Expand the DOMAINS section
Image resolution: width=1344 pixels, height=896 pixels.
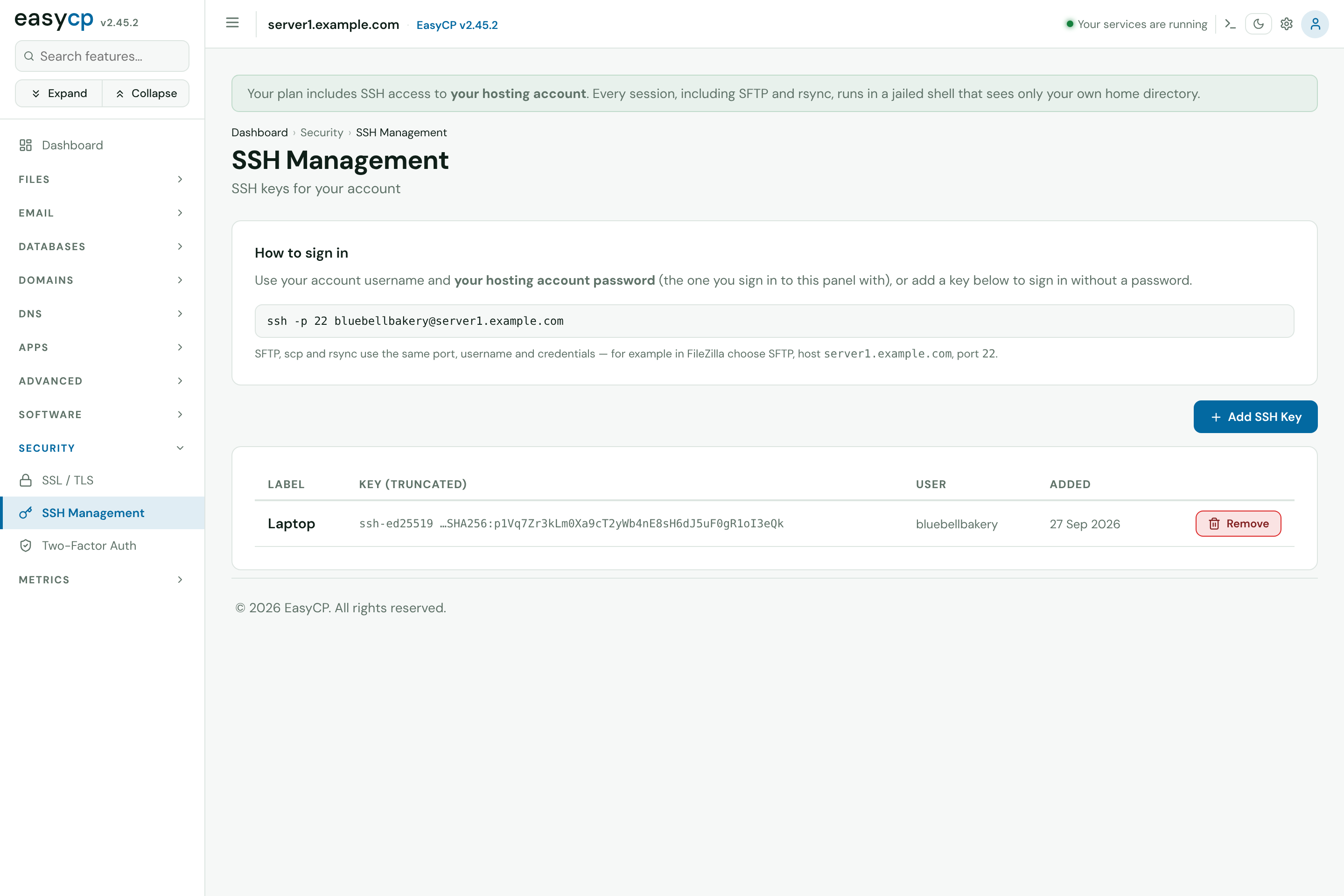click(102, 280)
